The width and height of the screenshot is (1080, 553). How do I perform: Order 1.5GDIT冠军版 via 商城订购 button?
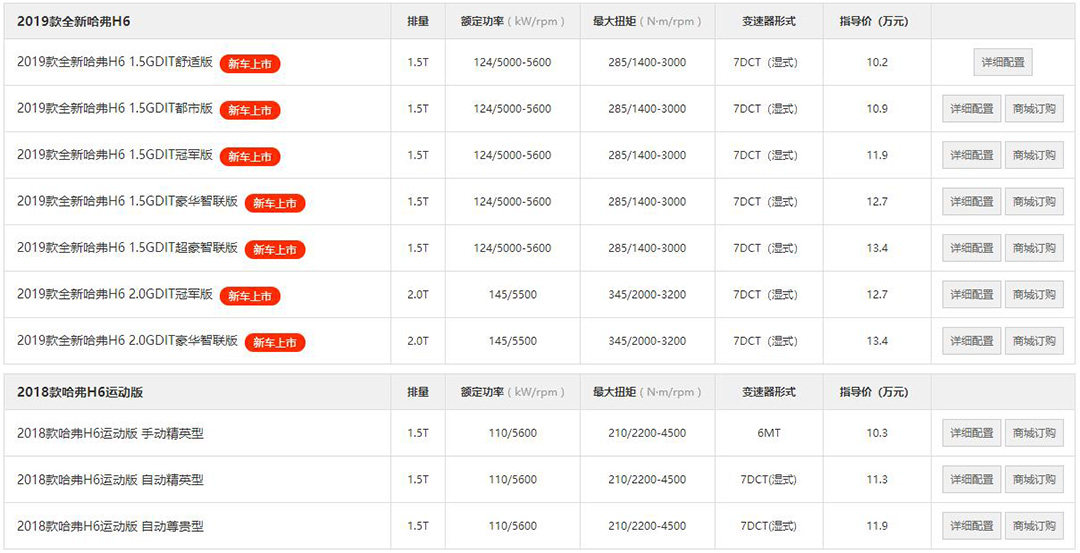click(x=1033, y=155)
